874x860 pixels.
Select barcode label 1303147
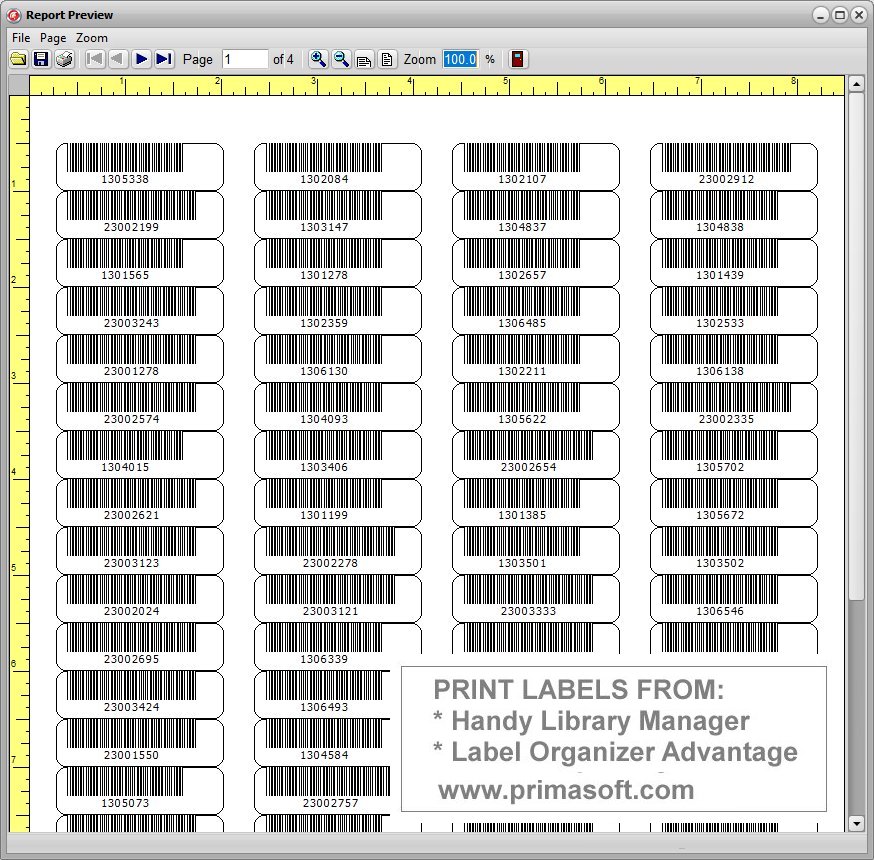point(338,215)
